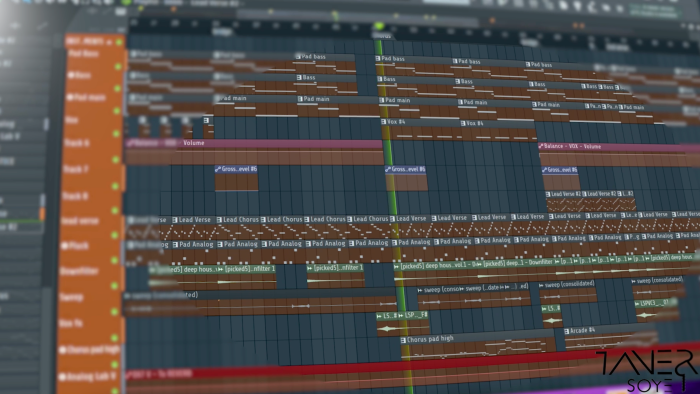
Task: Open the Arcade #4 clip menu icon
Action: pos(567,331)
